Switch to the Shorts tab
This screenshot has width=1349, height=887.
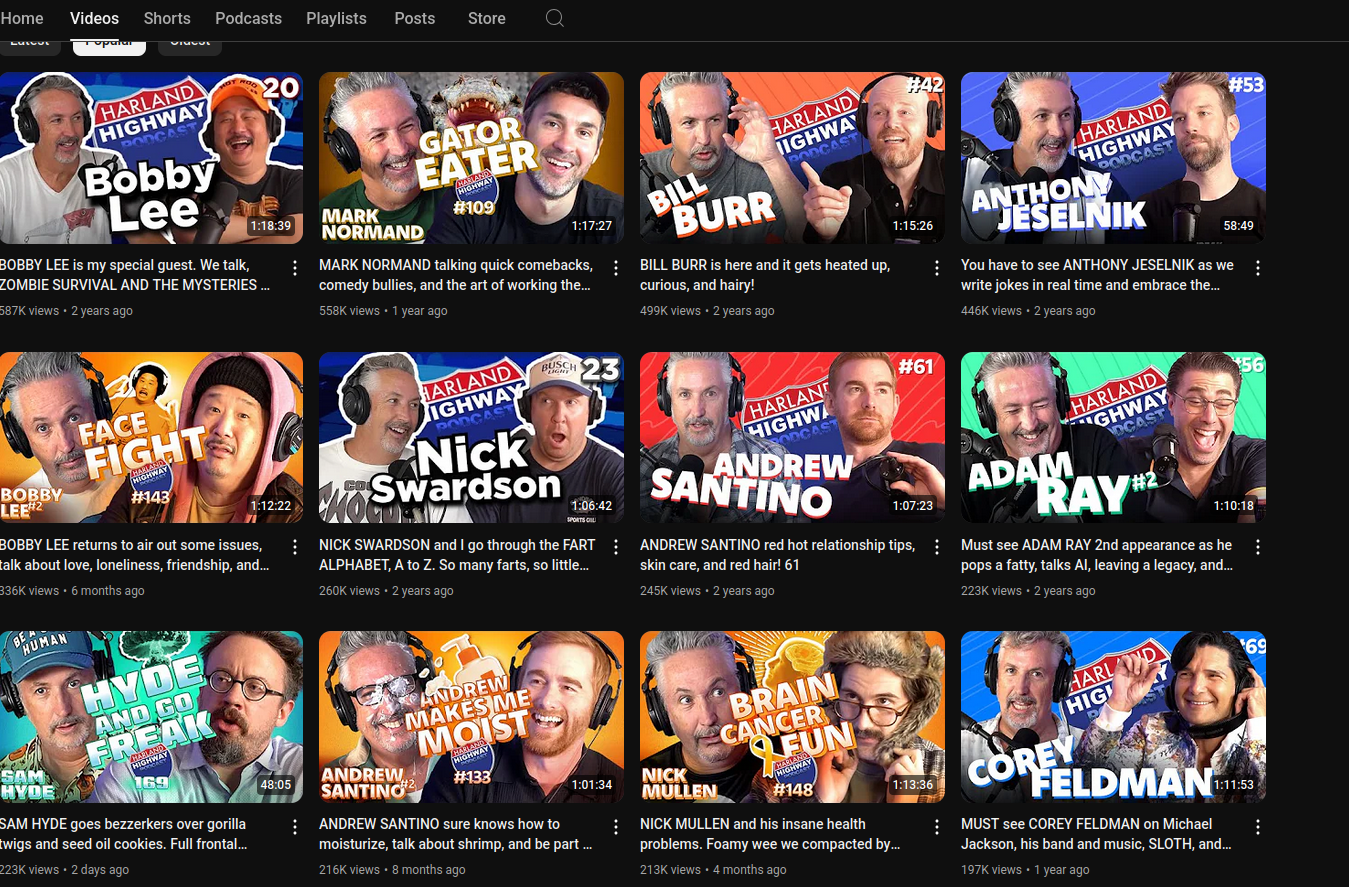point(167,18)
